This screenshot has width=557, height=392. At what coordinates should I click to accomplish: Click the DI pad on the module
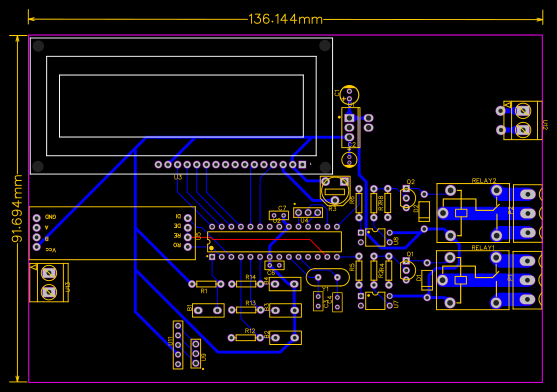click(x=188, y=218)
